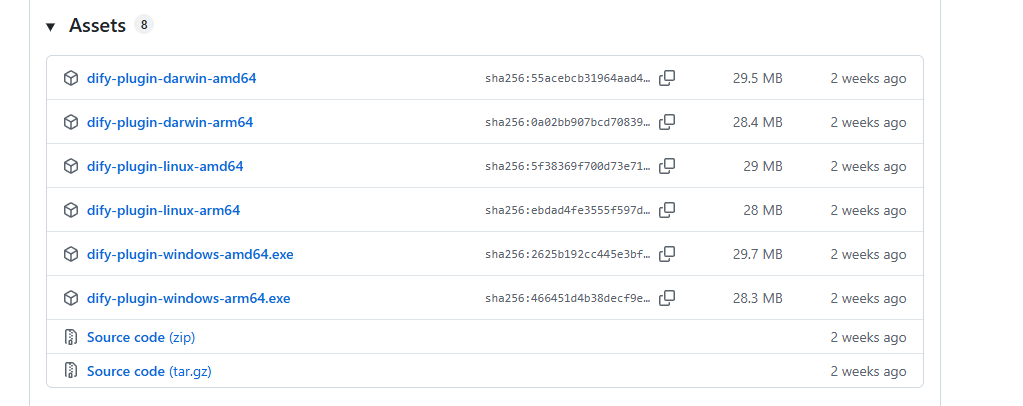Collapse the Assets section triangle
Image resolution: width=1023 pixels, height=406 pixels.
pos(50,26)
